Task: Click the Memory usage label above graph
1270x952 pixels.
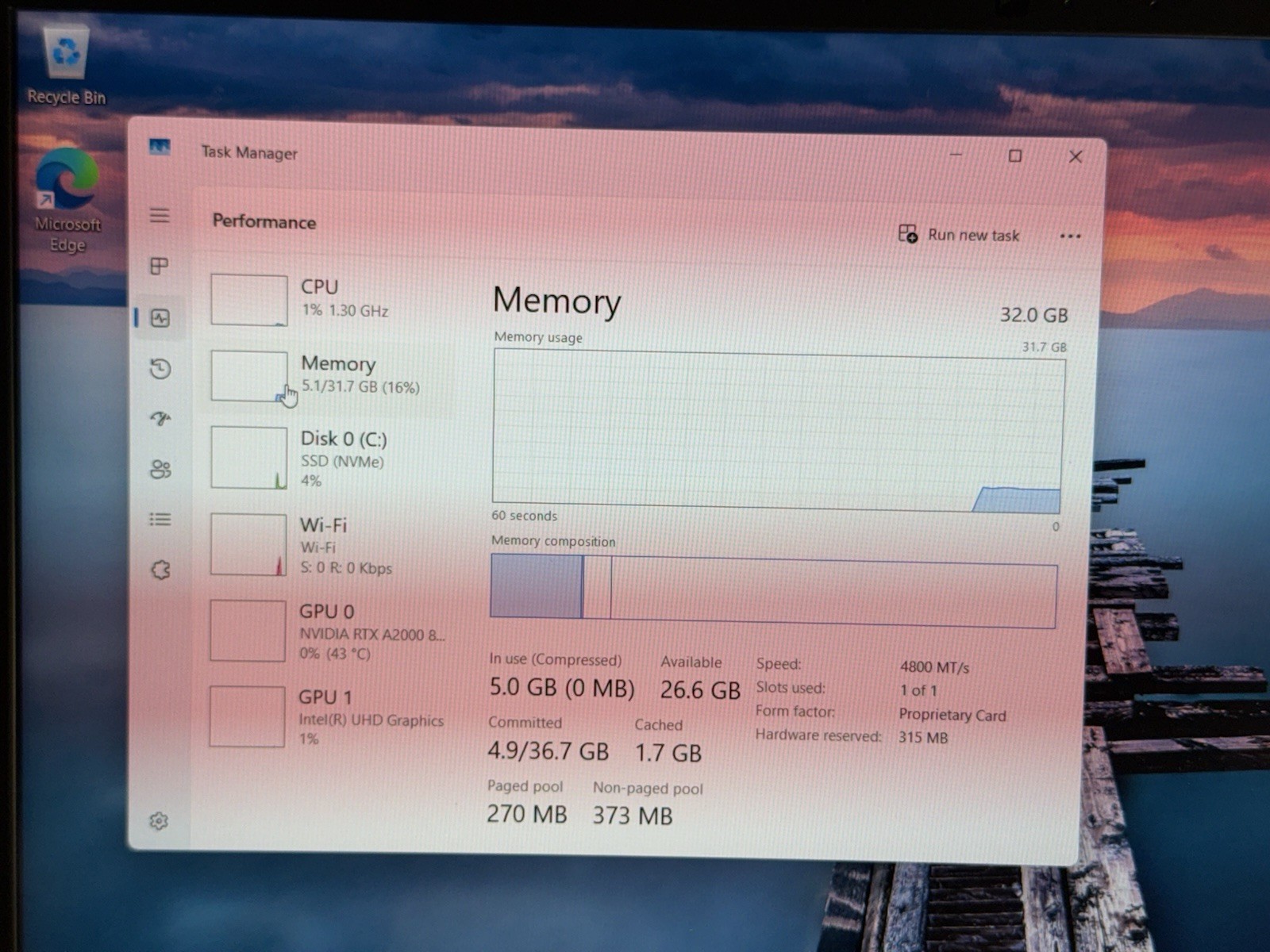Action: (538, 337)
